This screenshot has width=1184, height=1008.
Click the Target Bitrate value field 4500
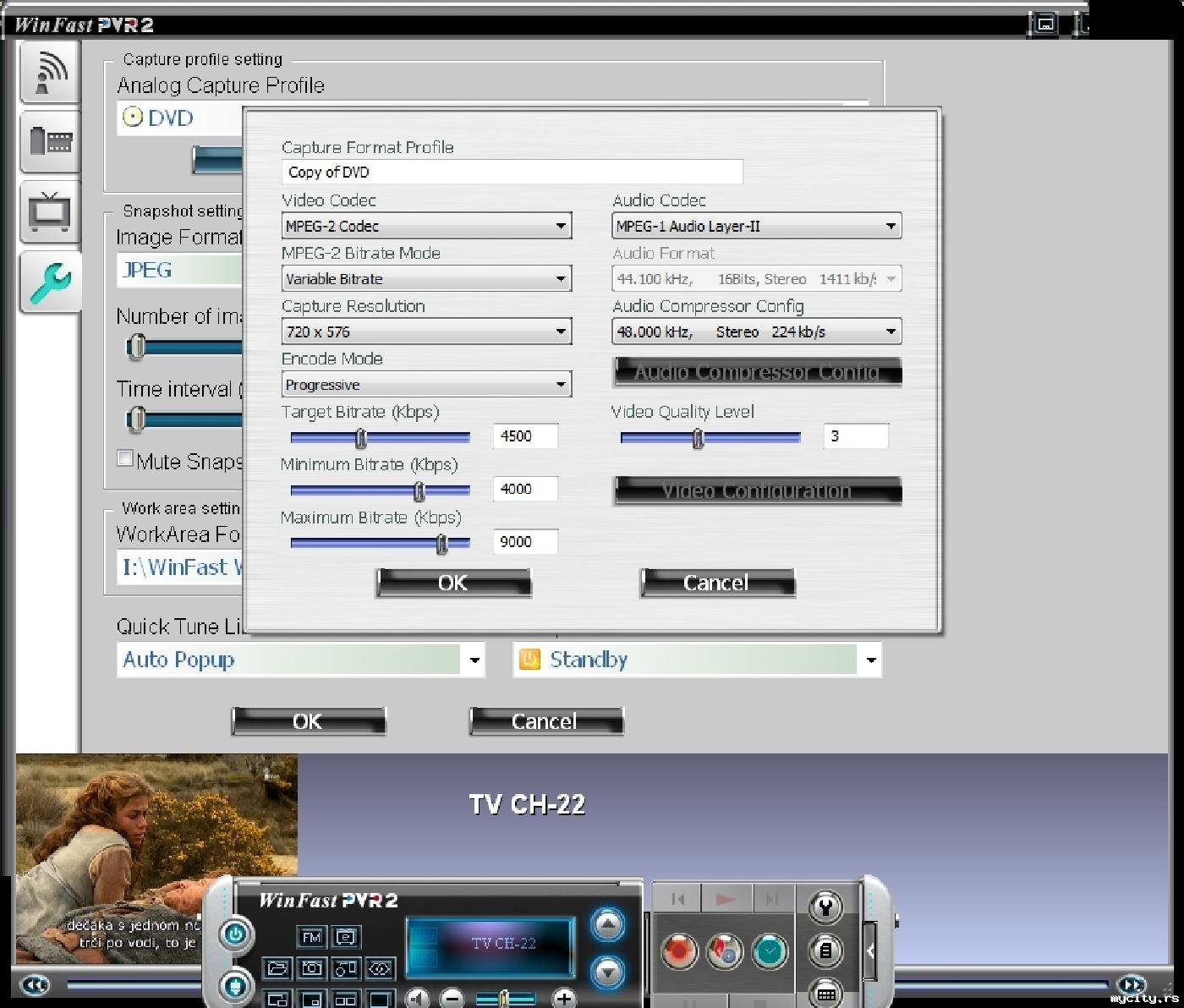tap(525, 436)
